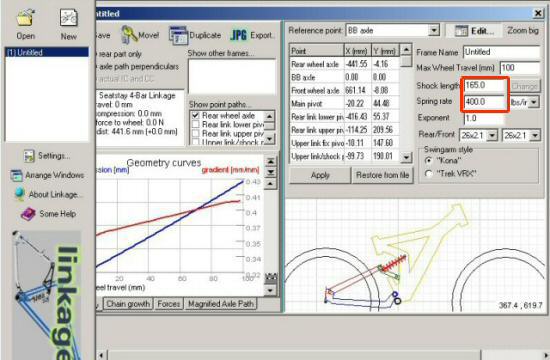
Task: Open the spring rate units dropdown
Action: click(x=534, y=102)
